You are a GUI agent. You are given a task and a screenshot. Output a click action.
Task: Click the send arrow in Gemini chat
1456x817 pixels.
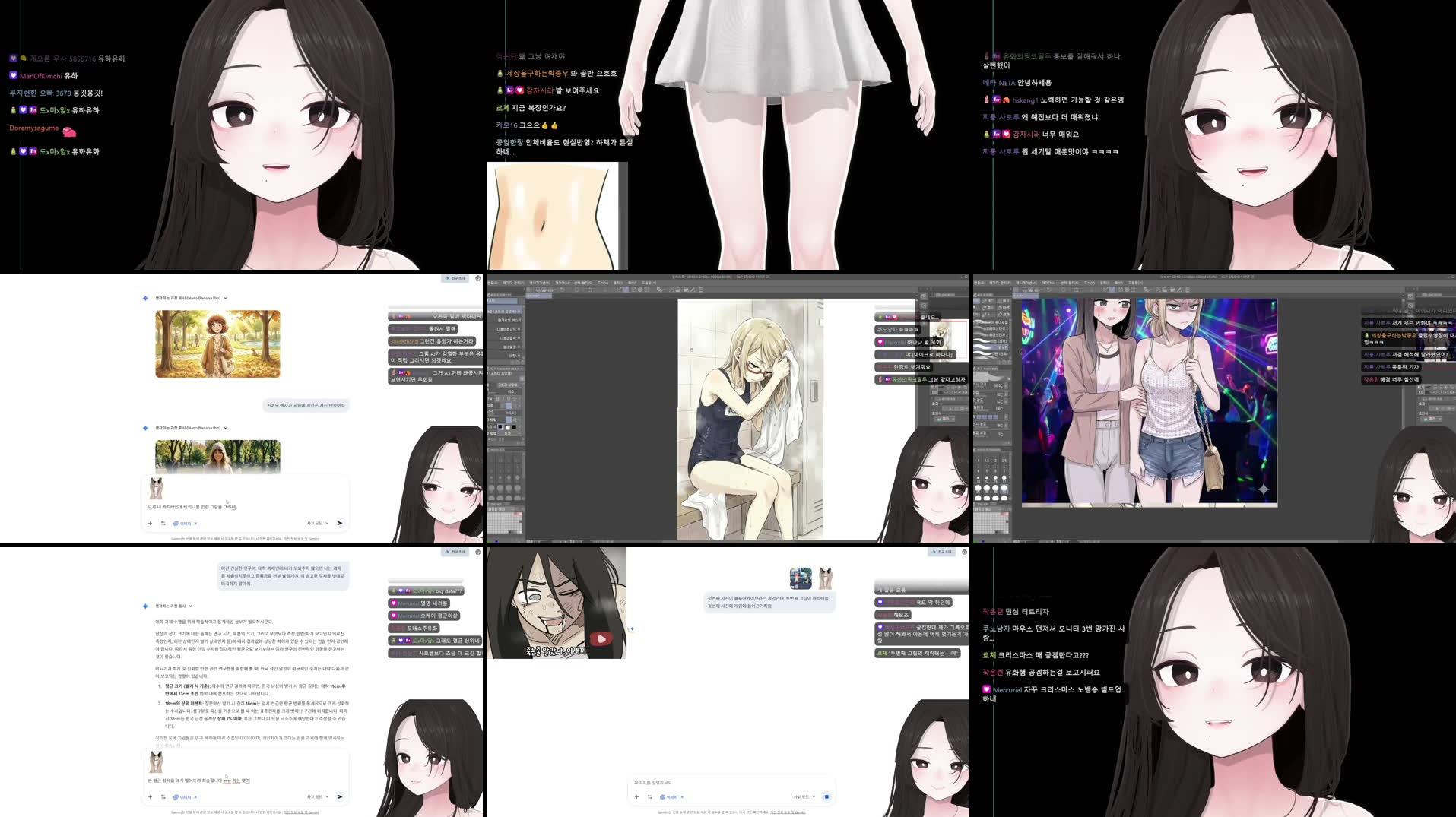click(x=340, y=523)
